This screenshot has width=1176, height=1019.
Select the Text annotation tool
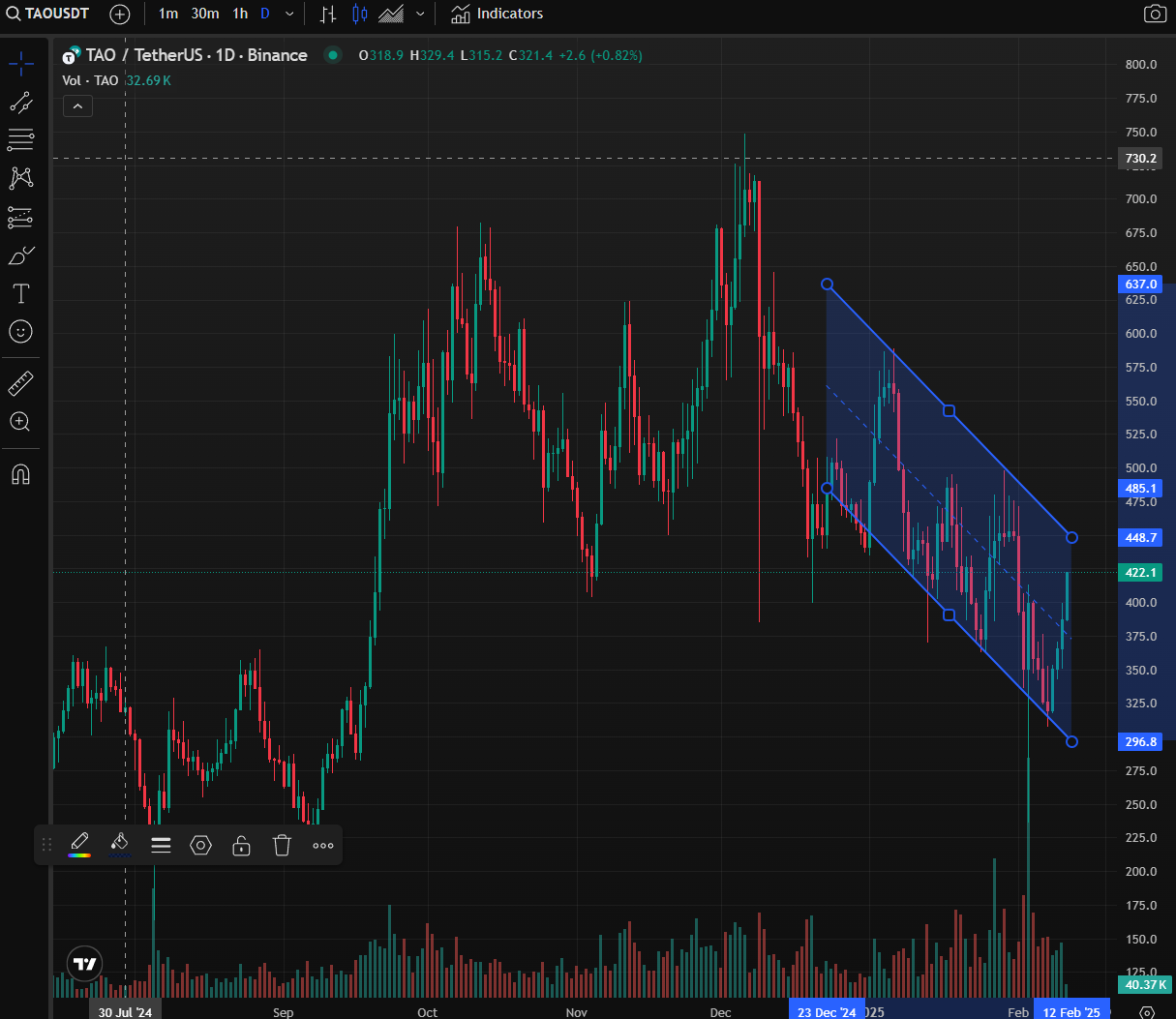pos(20,293)
